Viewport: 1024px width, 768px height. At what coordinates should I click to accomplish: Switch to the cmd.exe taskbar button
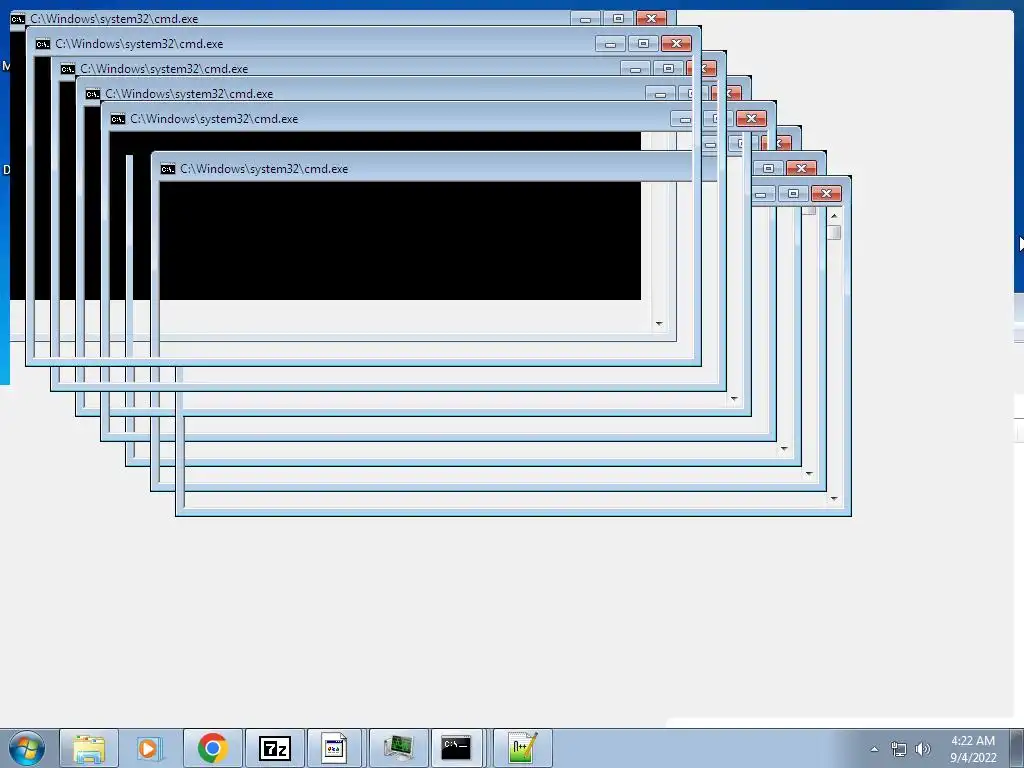point(456,748)
